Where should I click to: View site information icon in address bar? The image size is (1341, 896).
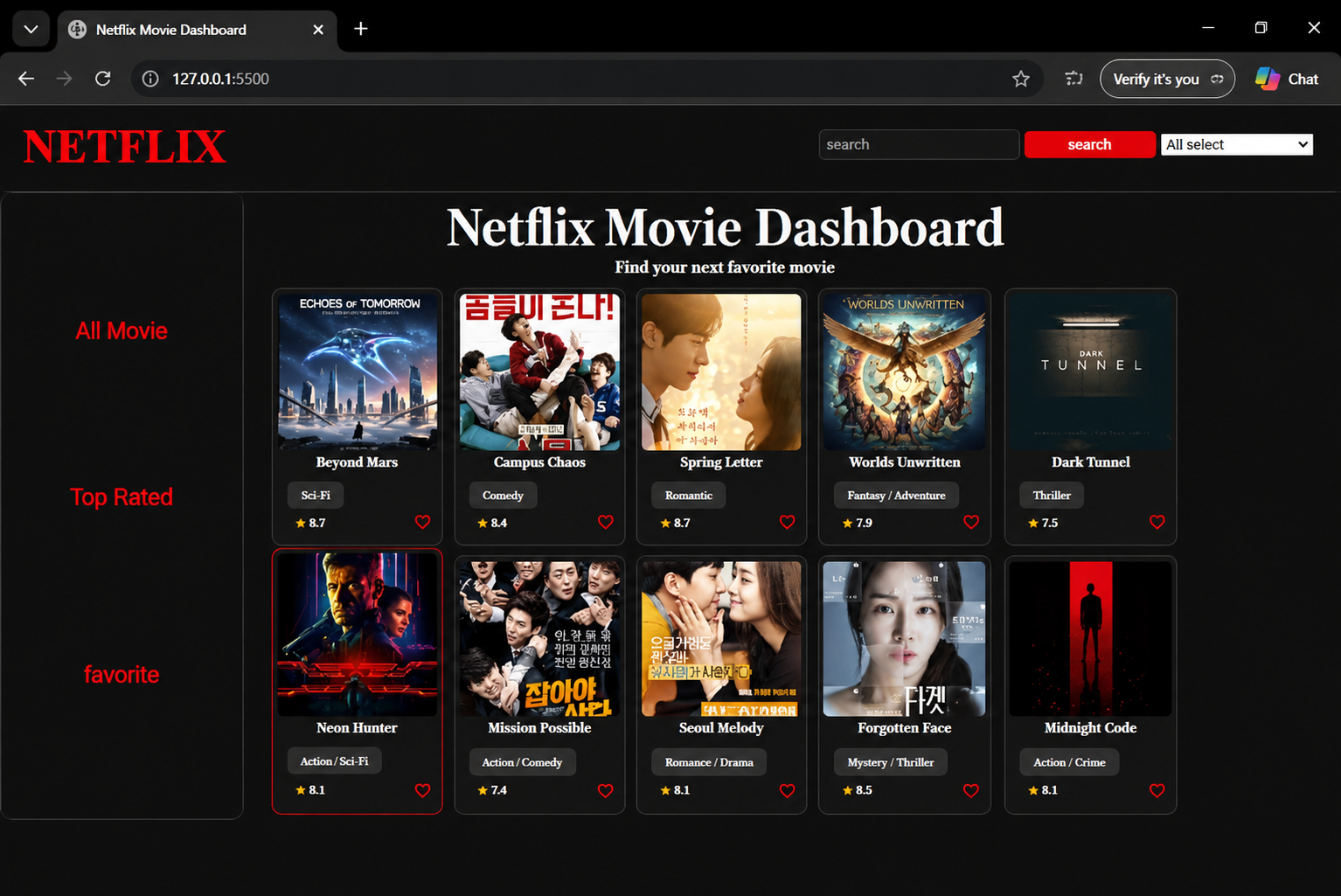coord(150,79)
